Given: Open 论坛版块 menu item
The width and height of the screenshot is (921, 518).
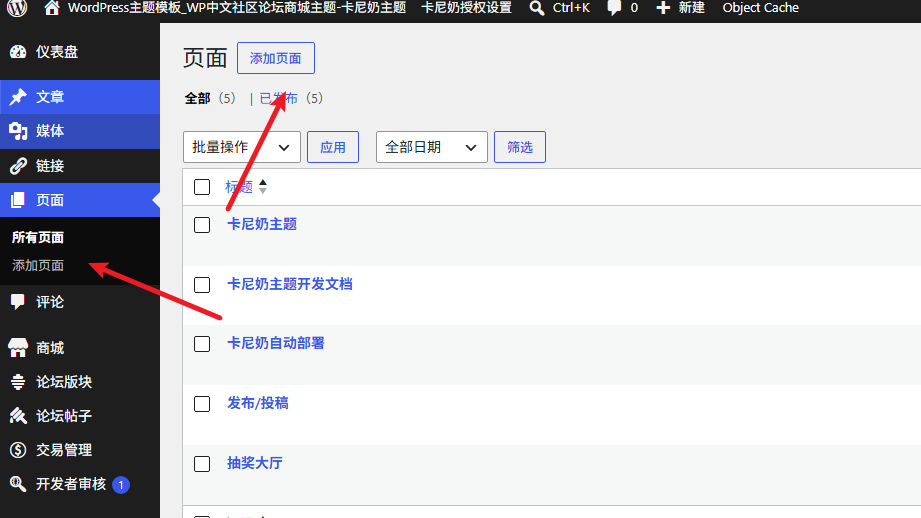Looking at the screenshot, I should pos(80,382).
